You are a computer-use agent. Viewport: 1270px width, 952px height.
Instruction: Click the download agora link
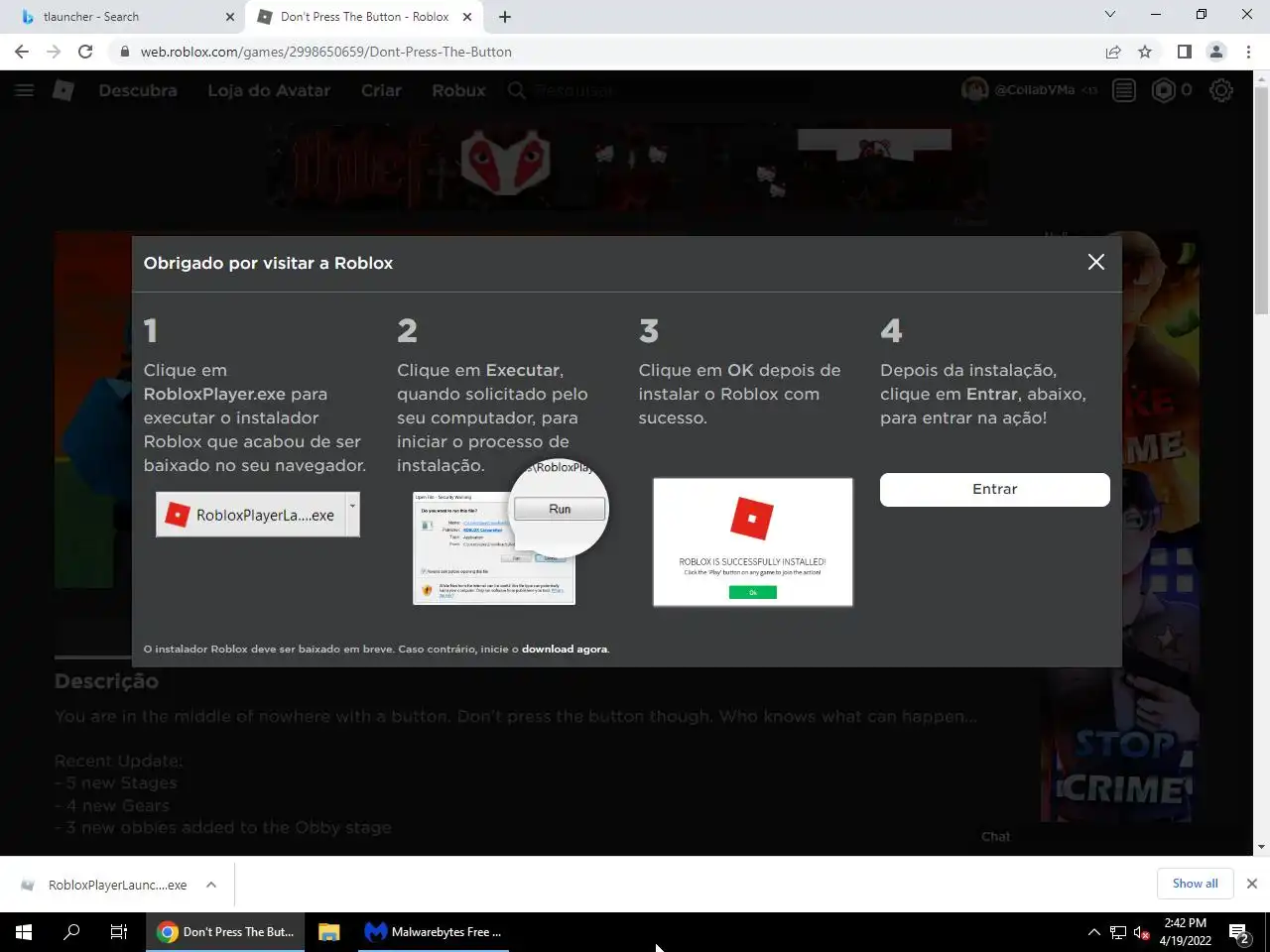click(565, 650)
